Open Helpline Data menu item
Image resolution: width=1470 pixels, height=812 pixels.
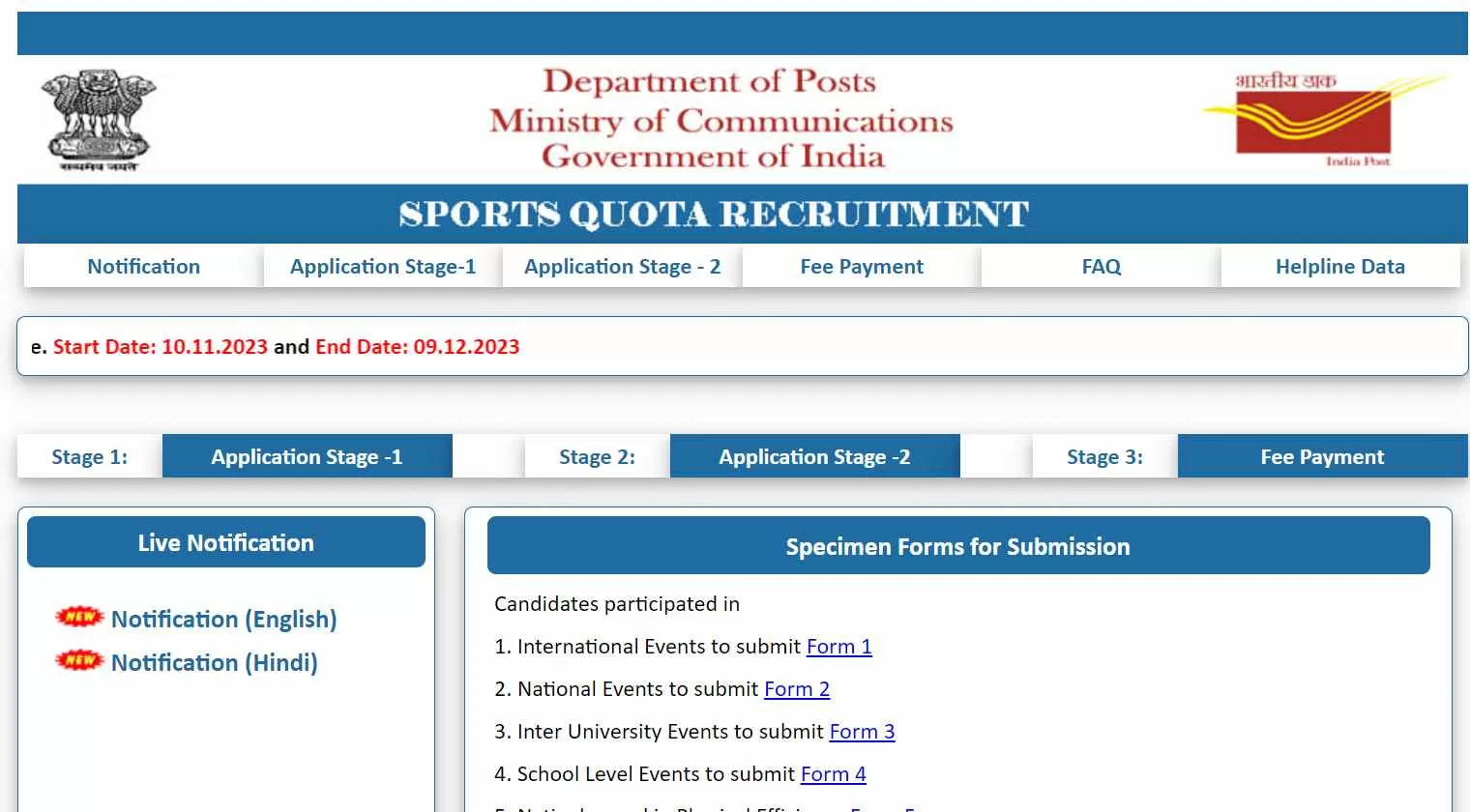[x=1340, y=267]
